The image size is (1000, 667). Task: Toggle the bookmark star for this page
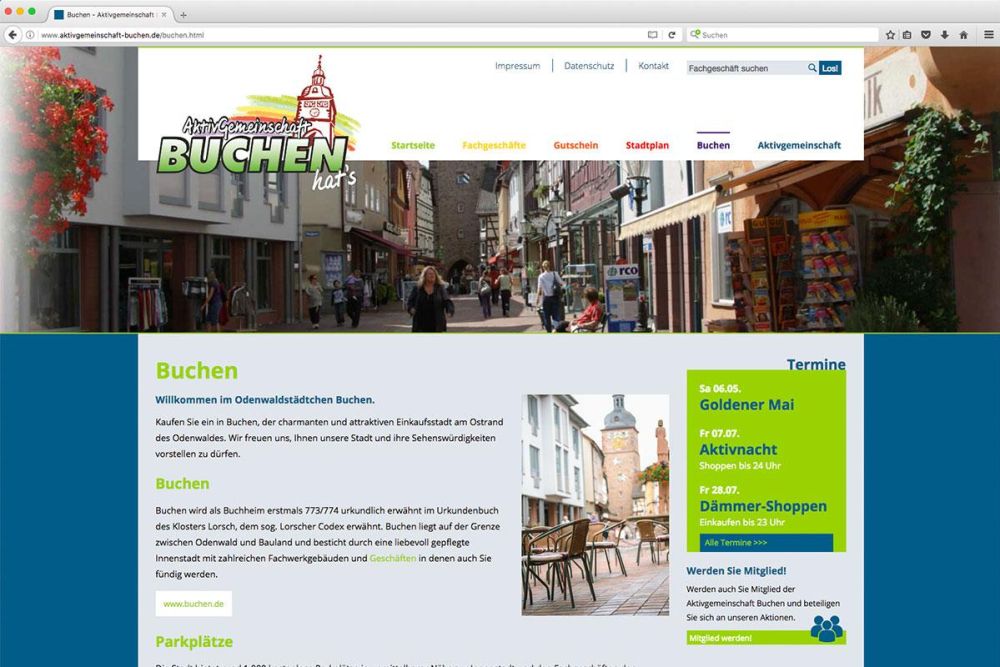pos(889,34)
